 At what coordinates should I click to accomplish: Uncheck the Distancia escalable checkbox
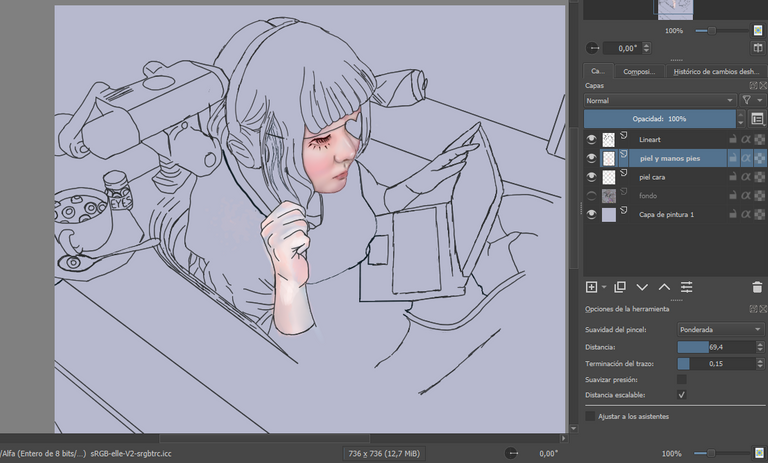click(x=681, y=394)
